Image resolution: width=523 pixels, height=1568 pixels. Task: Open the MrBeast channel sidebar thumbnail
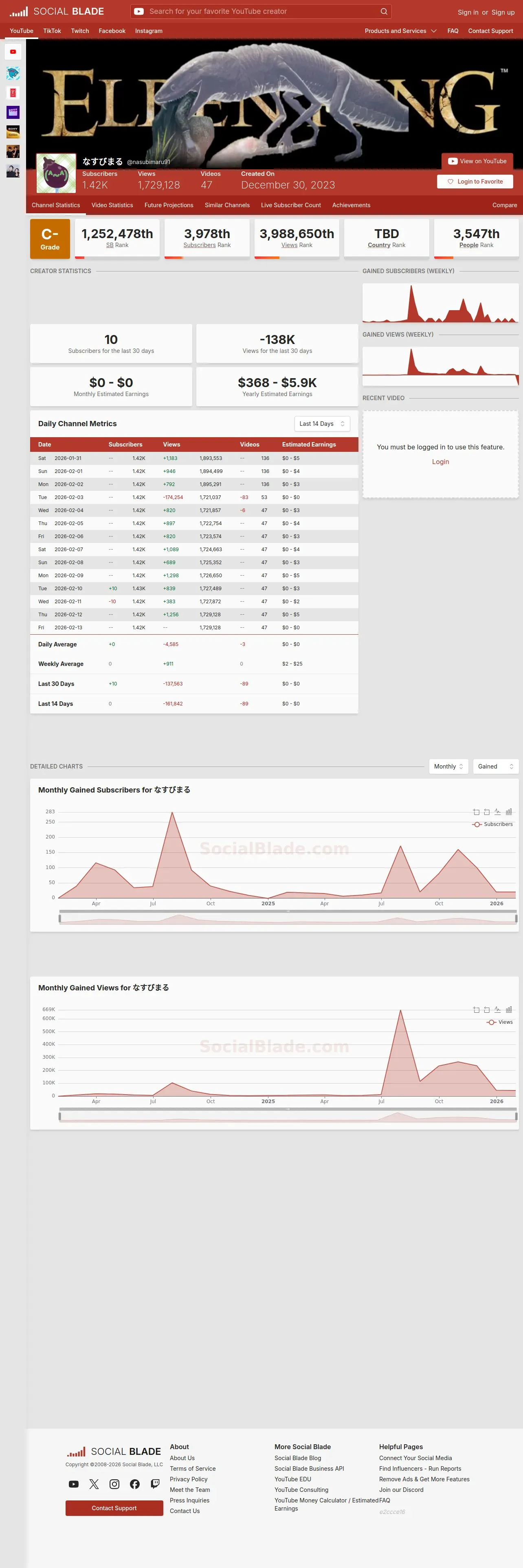point(13,74)
